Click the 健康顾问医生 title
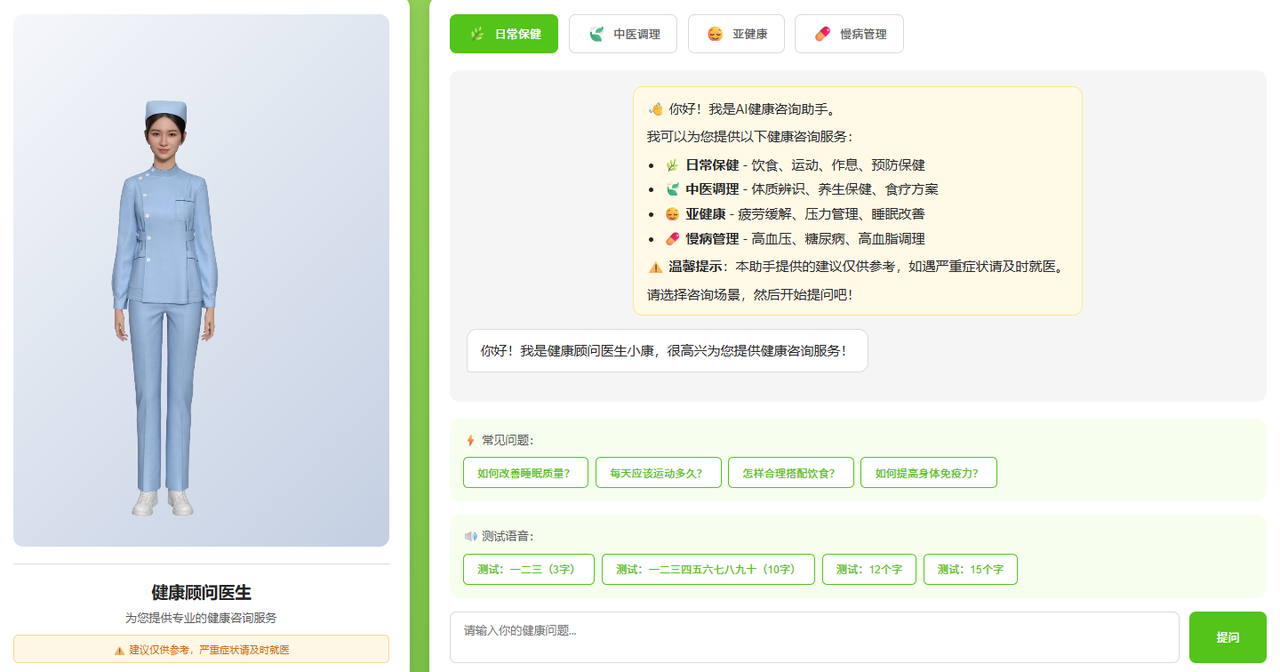This screenshot has width=1280, height=672. pos(201,593)
